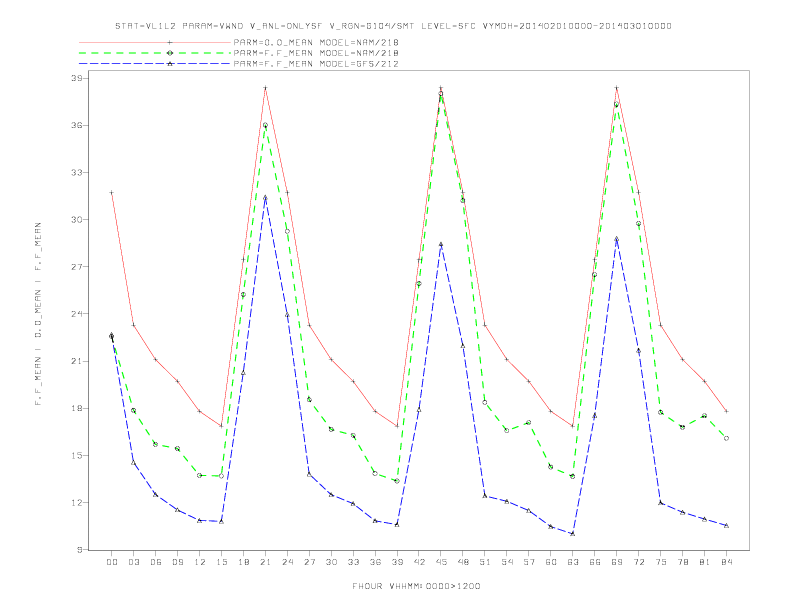The height and width of the screenshot is (612, 792).
Task: Click x-axis forecast hour label 78
Action: (x=682, y=562)
